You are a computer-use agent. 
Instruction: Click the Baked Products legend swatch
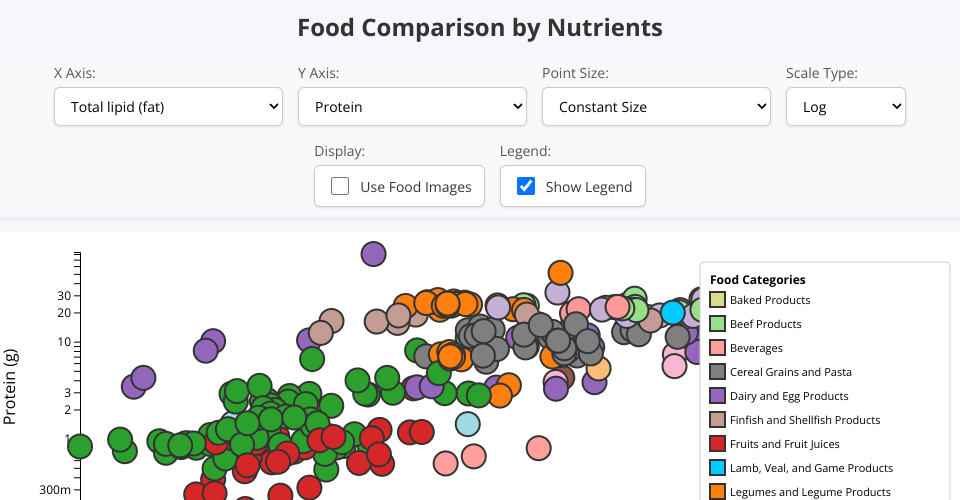click(717, 300)
